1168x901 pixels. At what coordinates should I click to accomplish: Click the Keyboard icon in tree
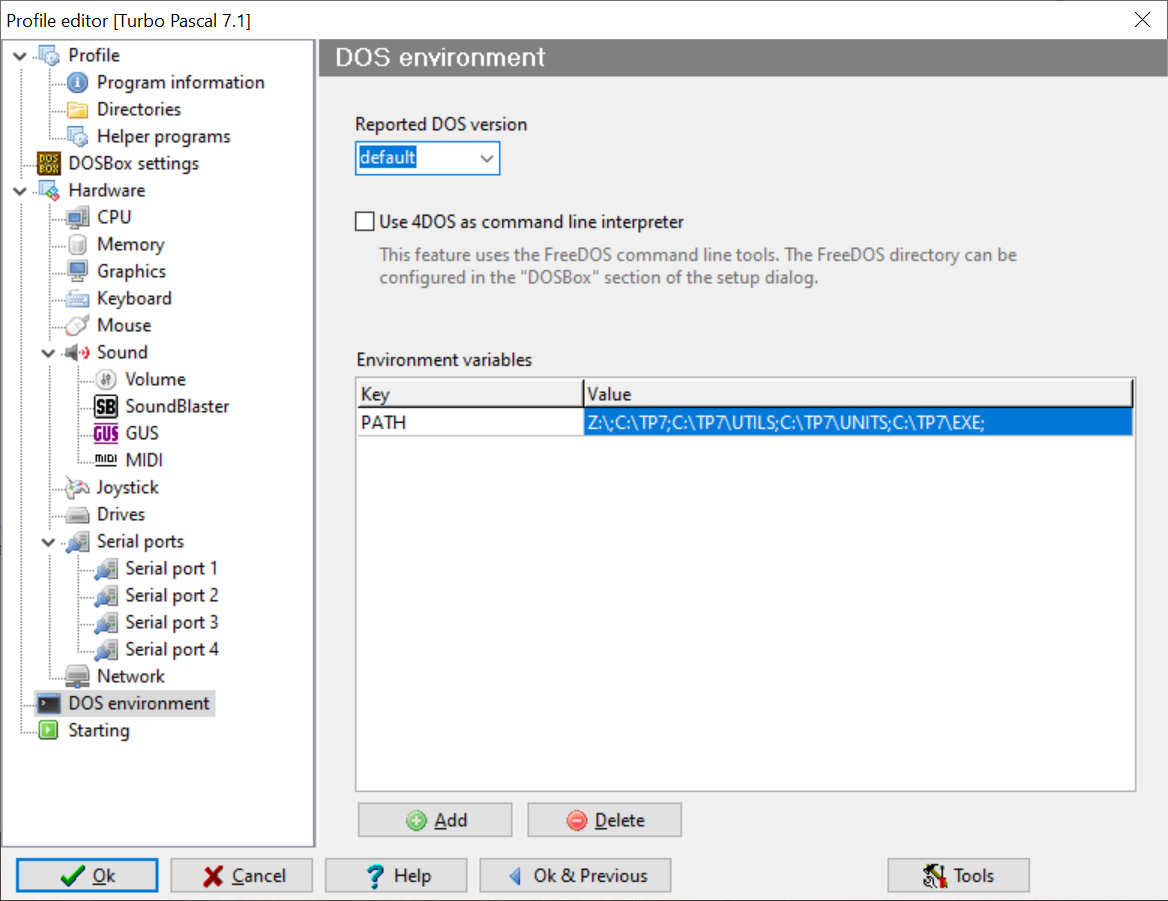77,299
